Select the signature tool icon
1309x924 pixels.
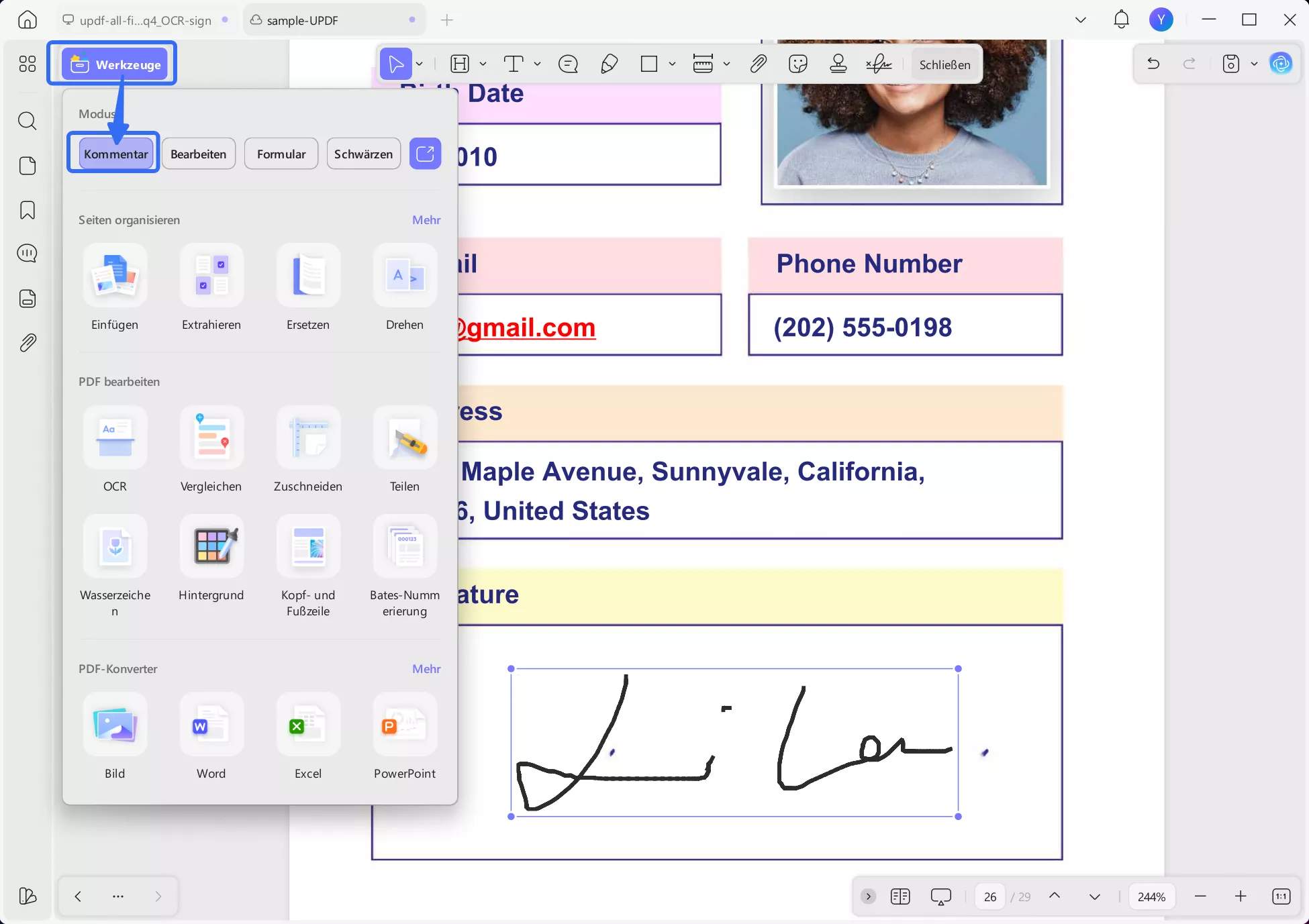(x=879, y=64)
